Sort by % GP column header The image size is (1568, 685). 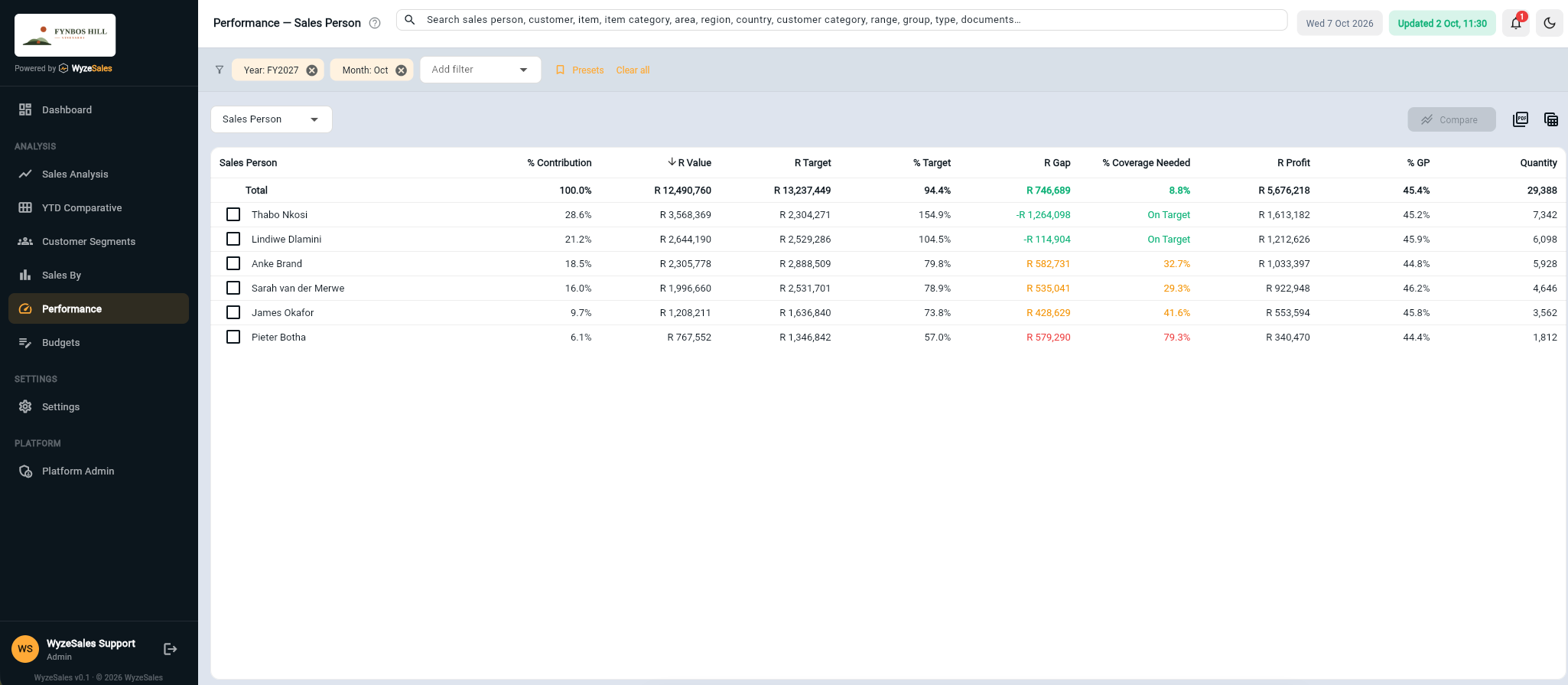(x=1418, y=162)
